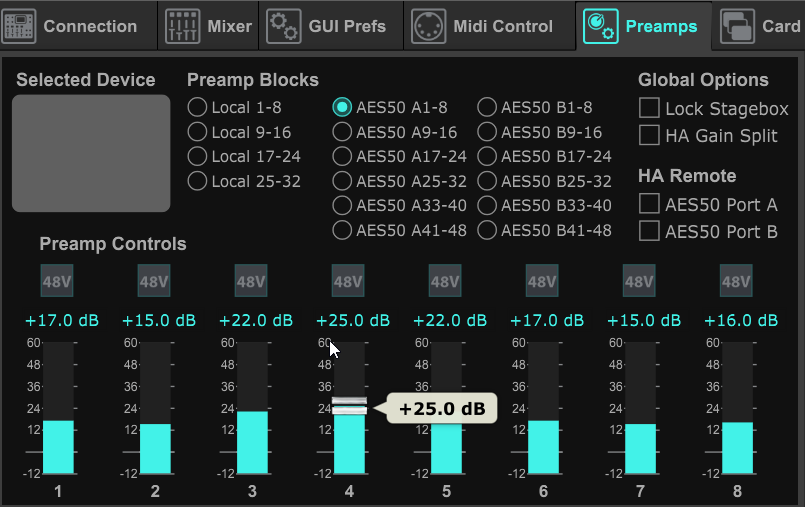Choose the AES50 B1-8 preamp block
The image size is (805, 507).
[487, 107]
